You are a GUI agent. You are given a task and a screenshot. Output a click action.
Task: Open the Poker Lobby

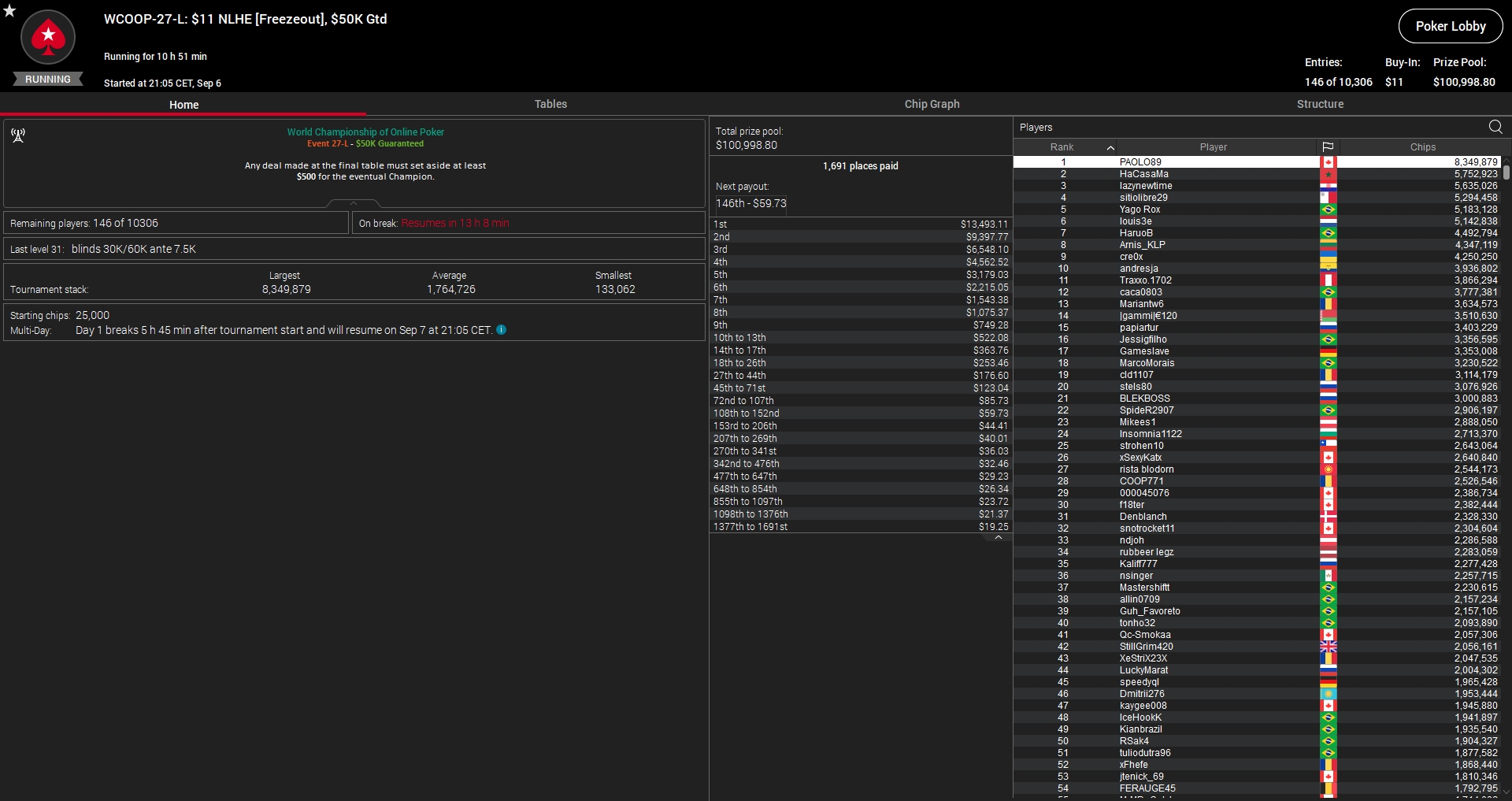click(1451, 26)
